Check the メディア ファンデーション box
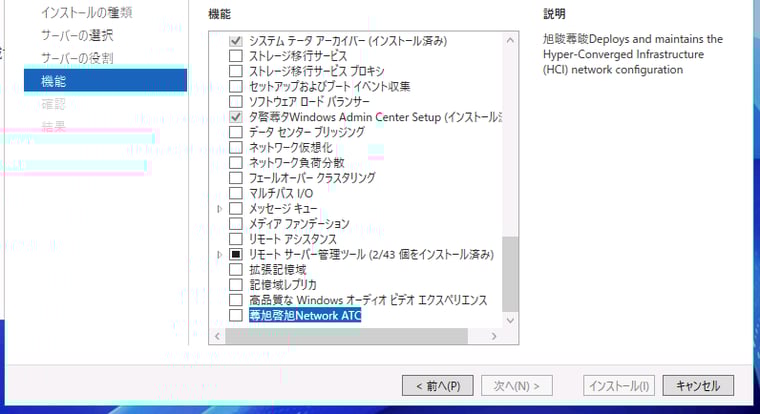This screenshot has height=414, width=760. click(236, 223)
